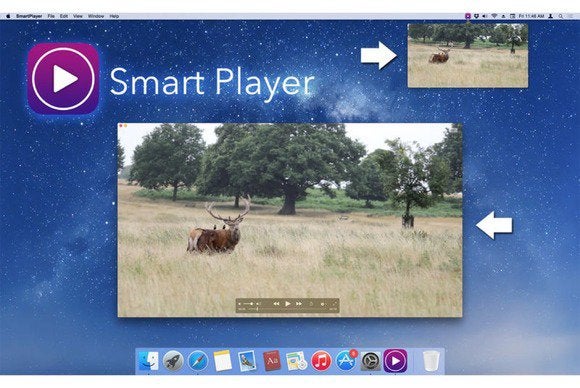Click the main video playback area
The image size is (580, 388).
[290, 220]
